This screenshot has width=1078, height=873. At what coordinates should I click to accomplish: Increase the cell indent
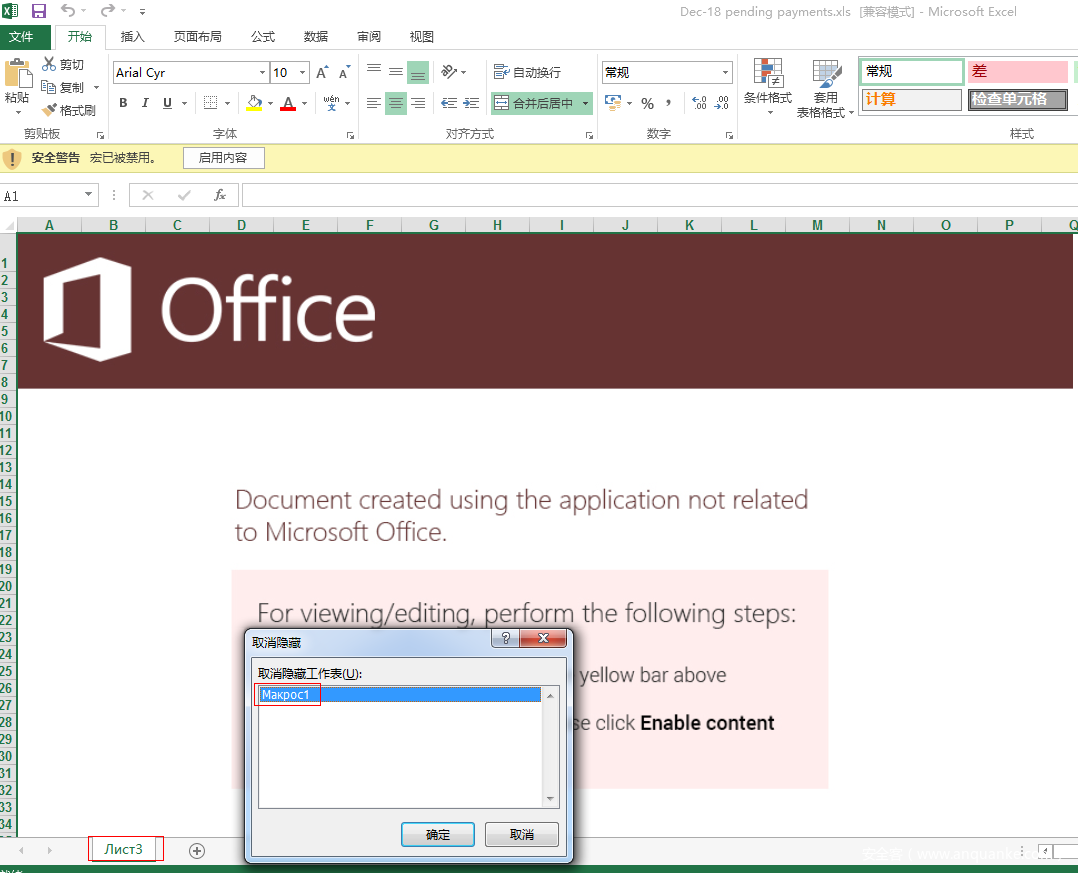tap(471, 103)
